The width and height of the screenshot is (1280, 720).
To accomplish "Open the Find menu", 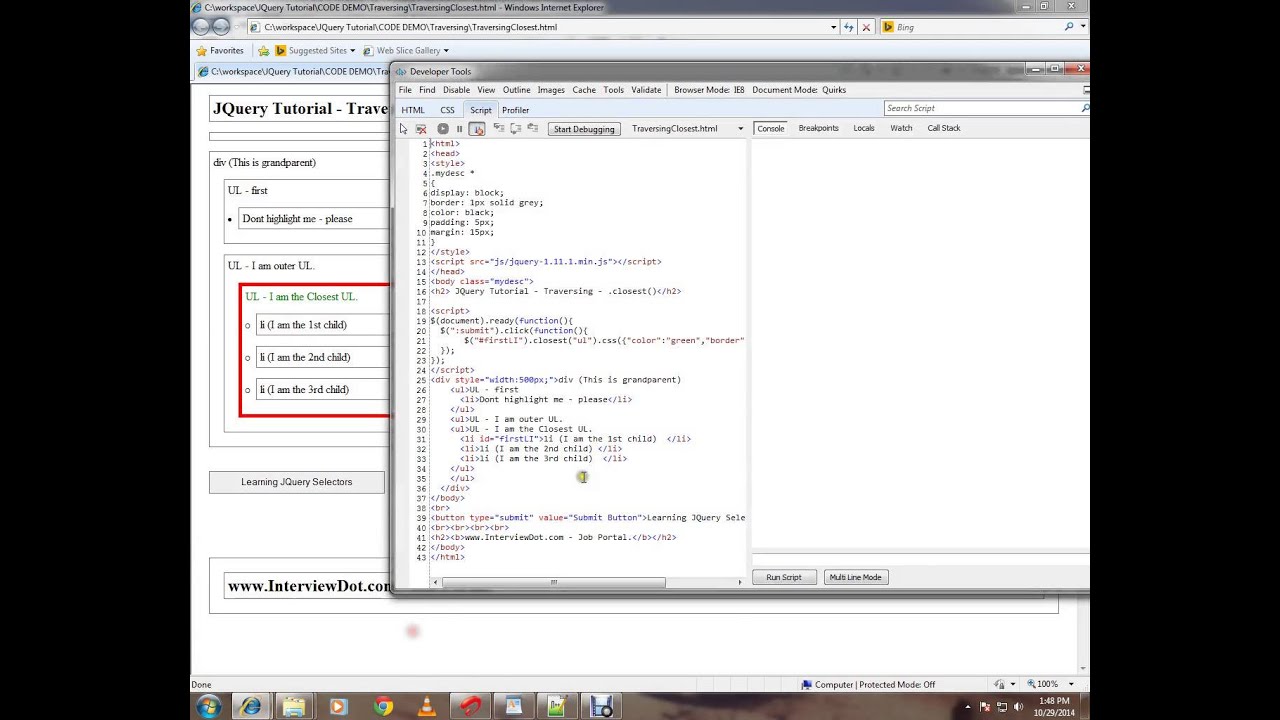I will pos(427,90).
